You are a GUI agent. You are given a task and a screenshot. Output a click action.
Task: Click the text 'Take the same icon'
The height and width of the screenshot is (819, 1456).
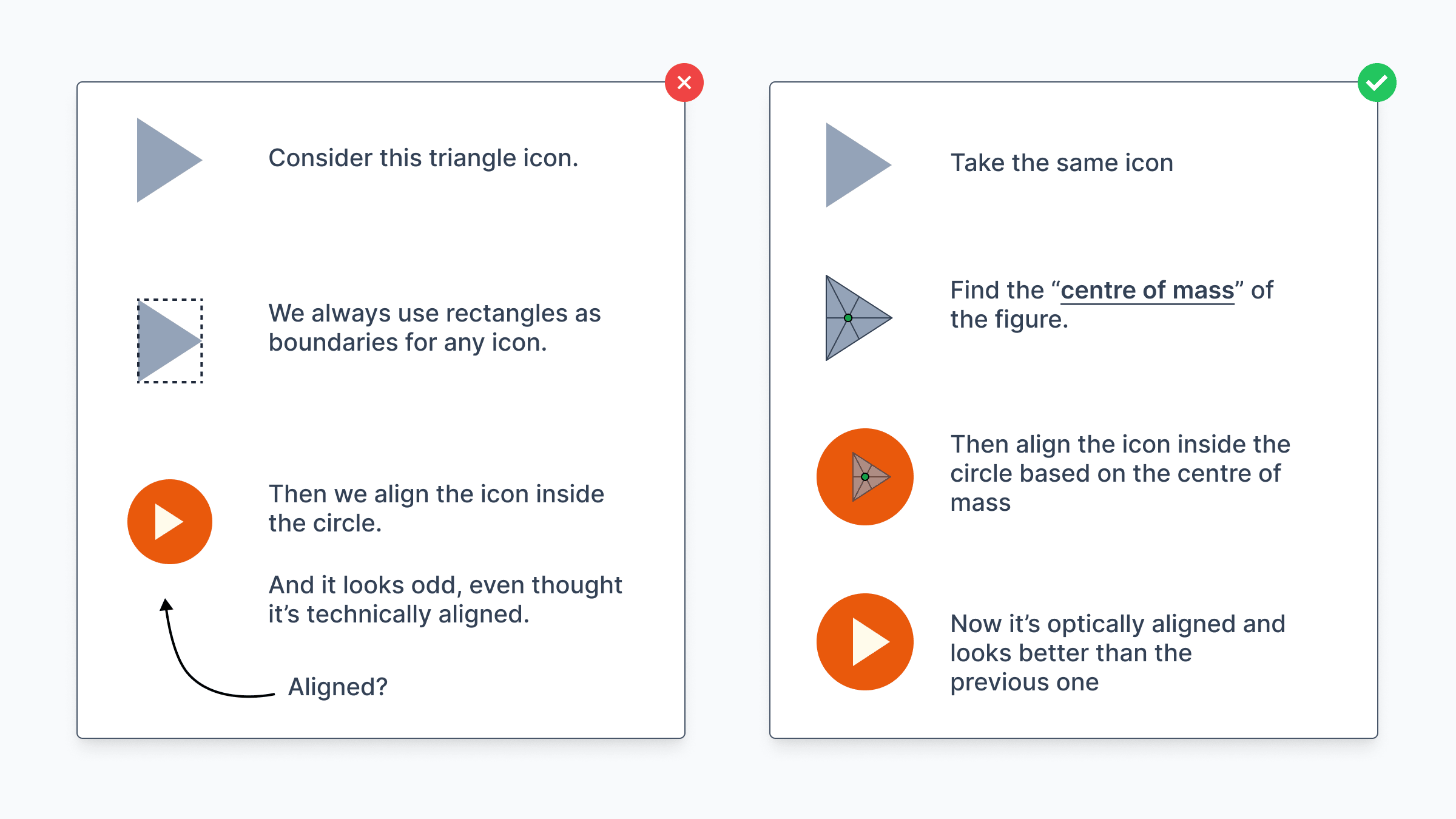(1062, 163)
